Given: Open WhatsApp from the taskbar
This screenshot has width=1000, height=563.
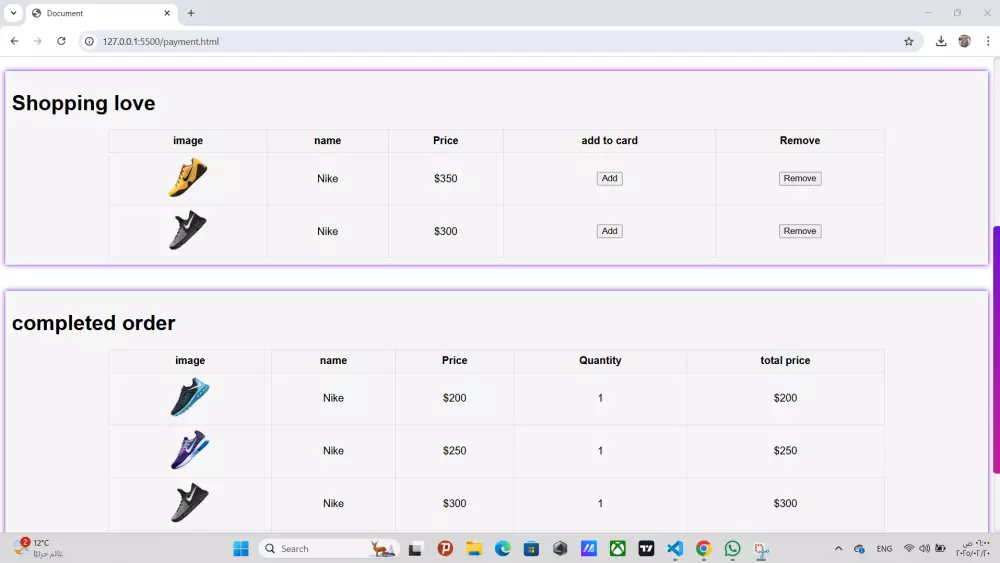Looking at the screenshot, I should click(732, 548).
